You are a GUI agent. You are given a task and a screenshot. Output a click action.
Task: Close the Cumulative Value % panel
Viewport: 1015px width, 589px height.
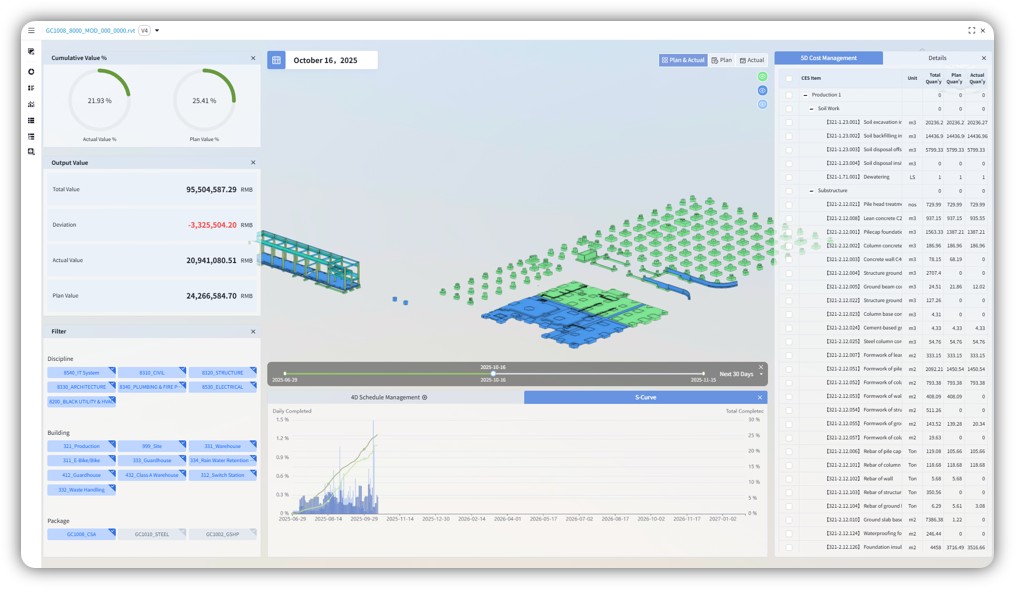pyautogui.click(x=253, y=58)
